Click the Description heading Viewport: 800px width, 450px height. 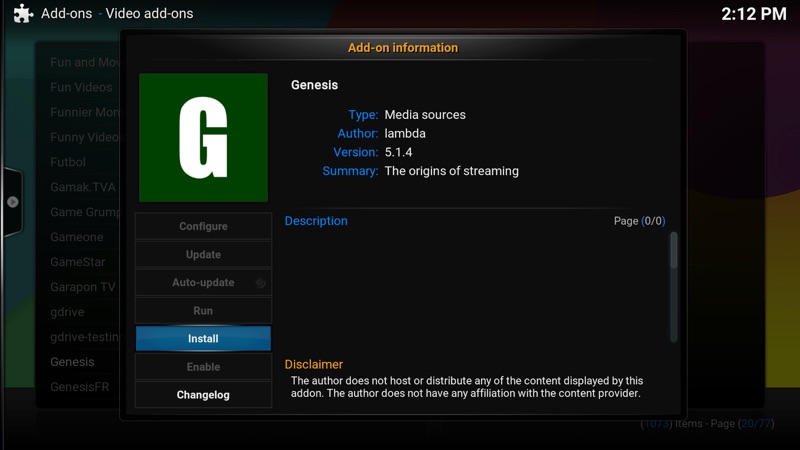(x=316, y=221)
